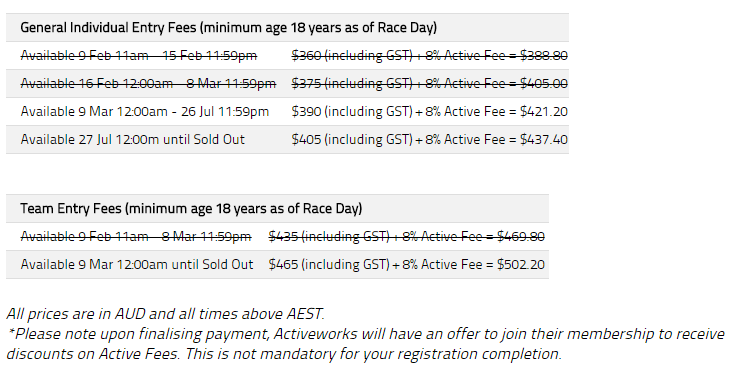Select the team 9 Mar until Sold Out row
This screenshot has height=376, width=739.
278,264
